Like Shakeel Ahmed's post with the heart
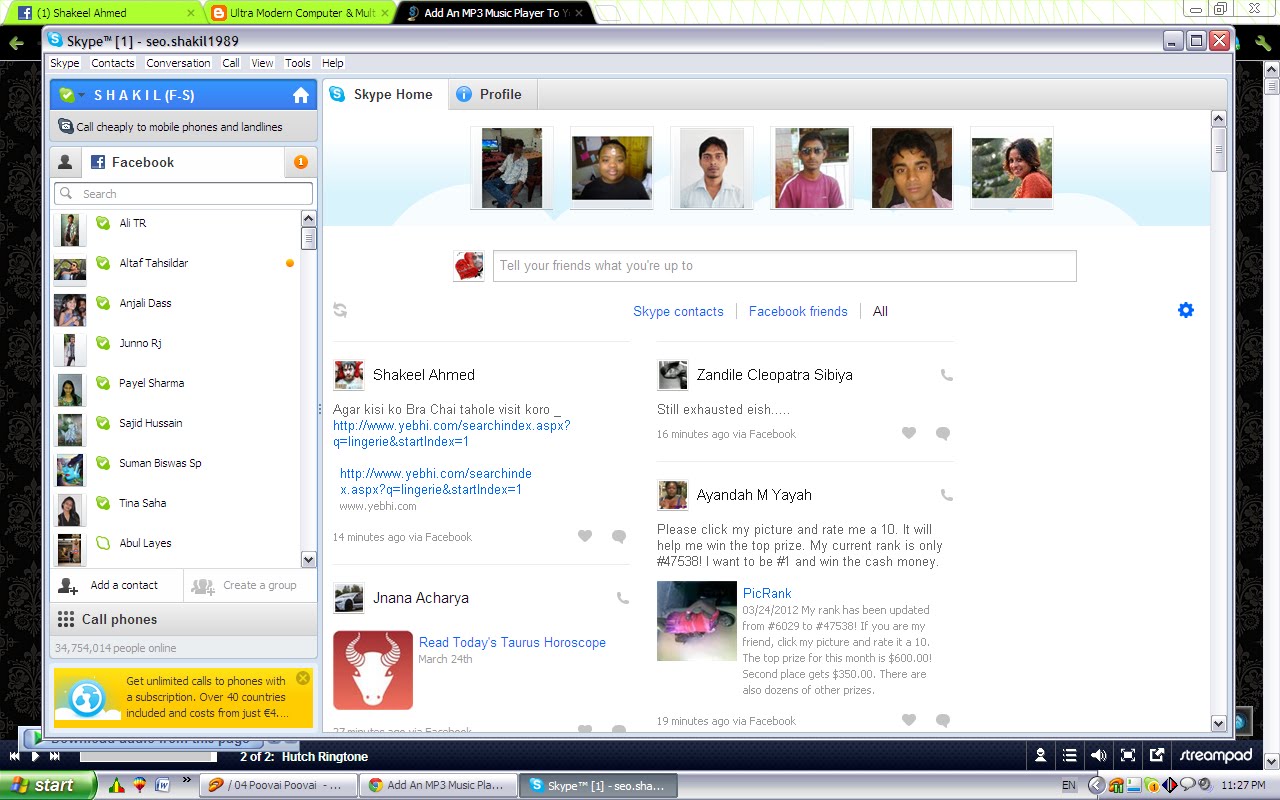This screenshot has width=1280, height=800. (x=585, y=536)
